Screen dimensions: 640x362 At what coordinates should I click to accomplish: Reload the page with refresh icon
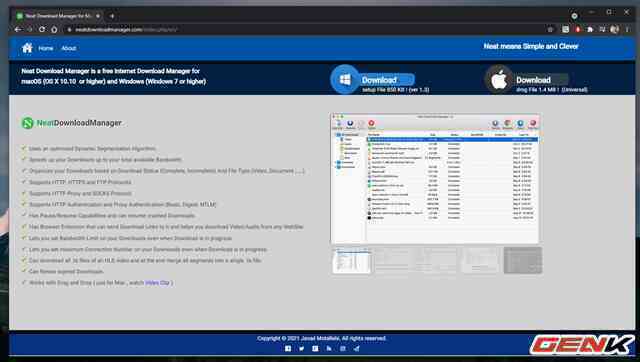tap(42, 29)
